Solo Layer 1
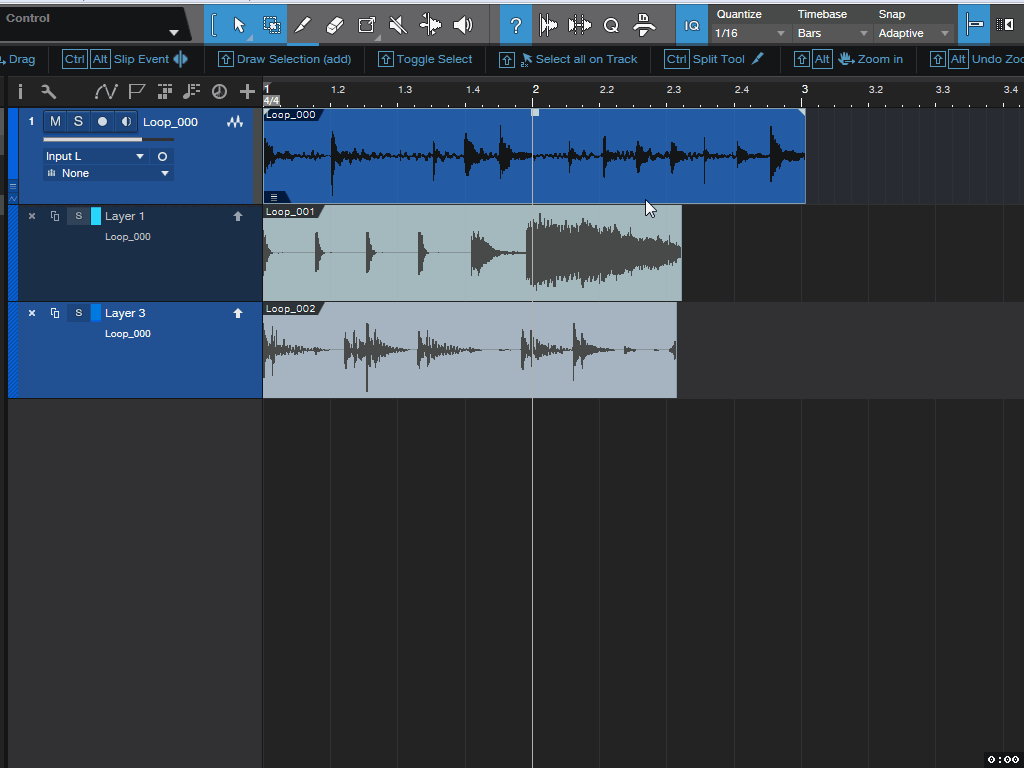Image resolution: width=1024 pixels, height=768 pixels. point(78,216)
